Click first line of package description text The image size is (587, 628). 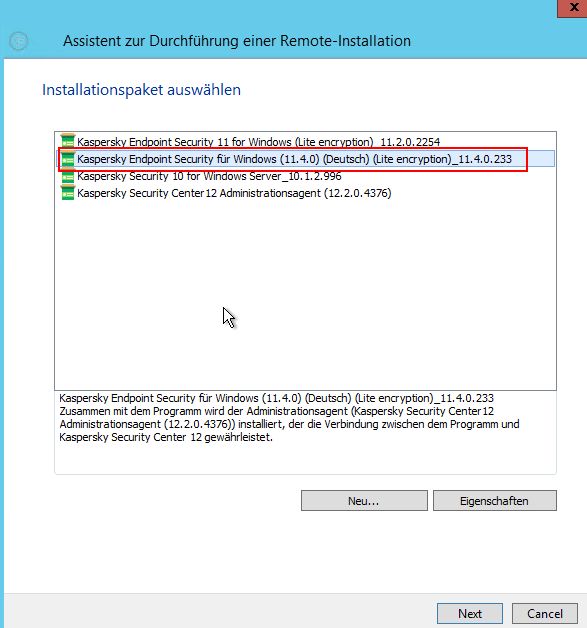(276, 398)
